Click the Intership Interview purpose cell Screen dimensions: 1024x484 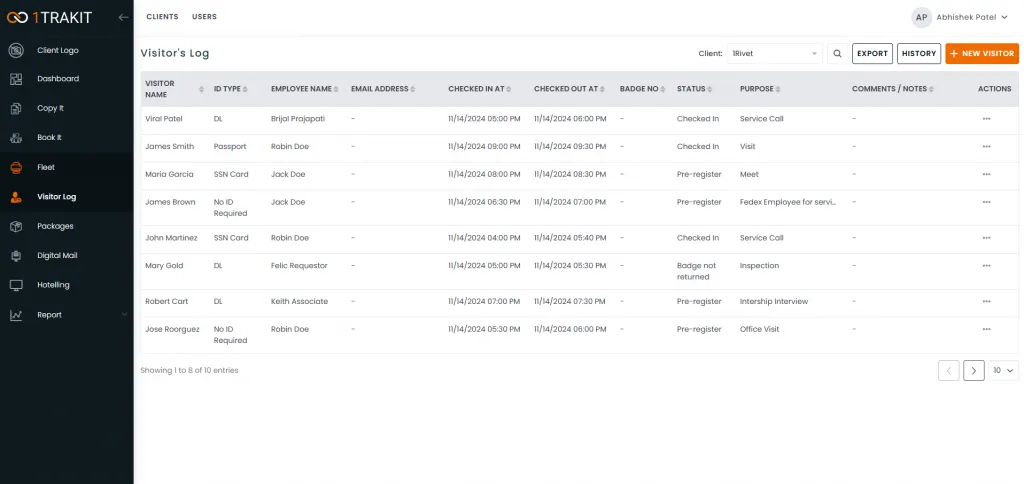pyautogui.click(x=774, y=301)
